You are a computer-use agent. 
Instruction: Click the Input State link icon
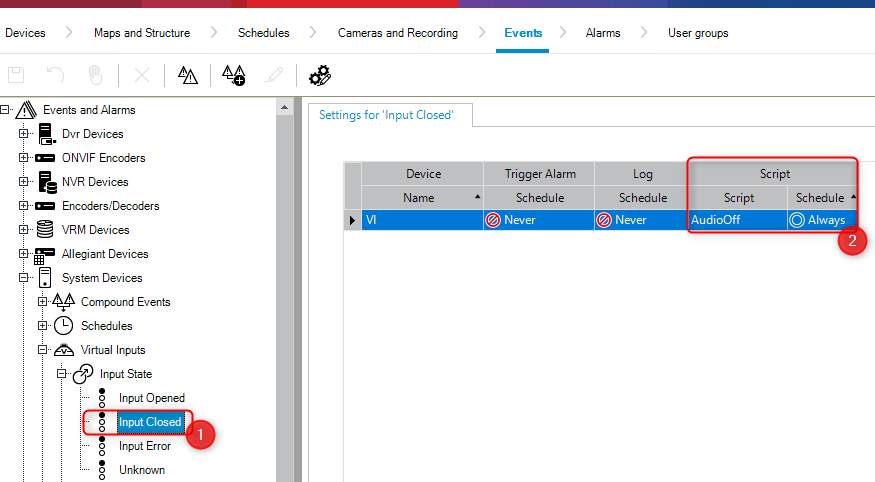83,374
